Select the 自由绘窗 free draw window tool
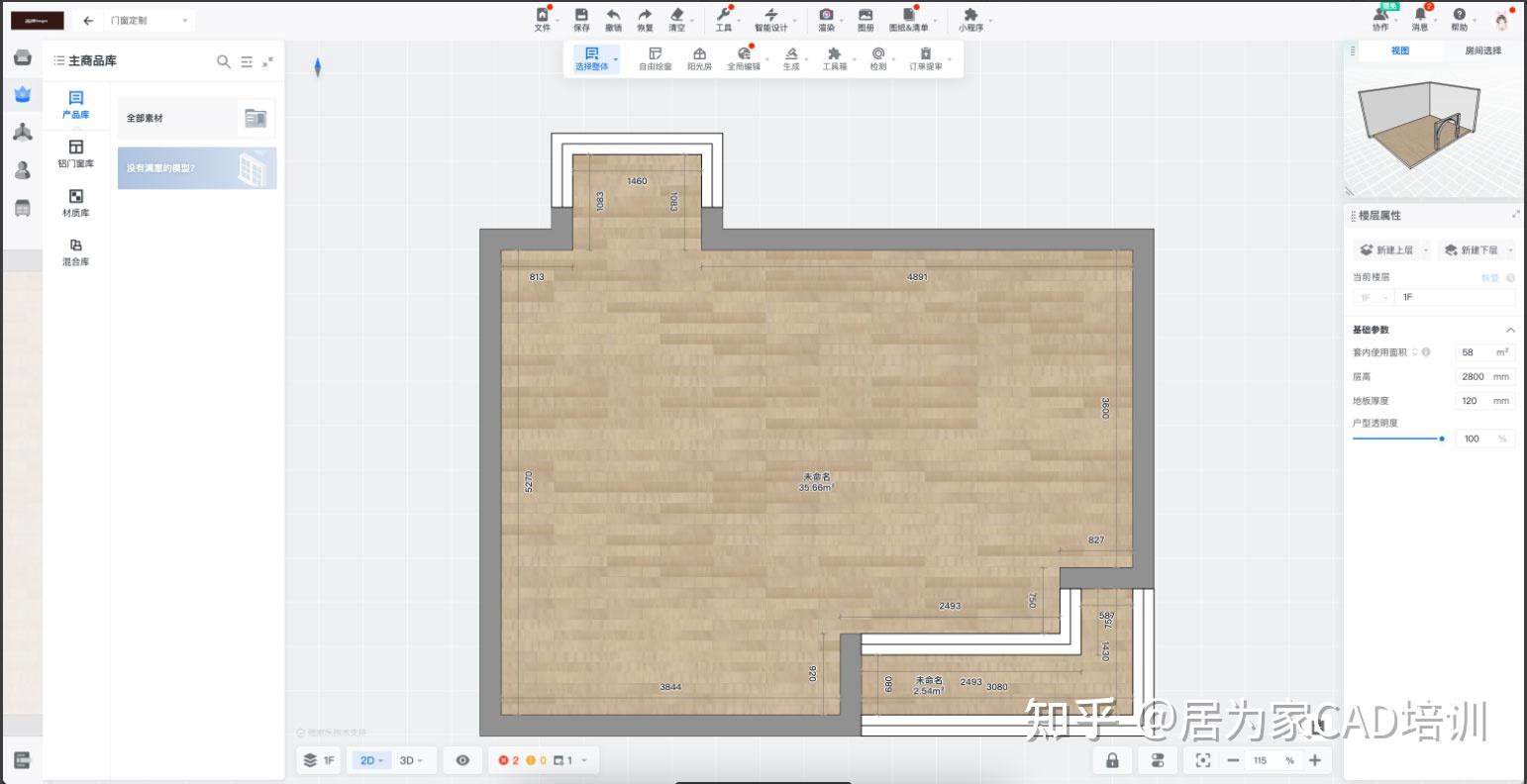The height and width of the screenshot is (784, 1527). point(655,58)
